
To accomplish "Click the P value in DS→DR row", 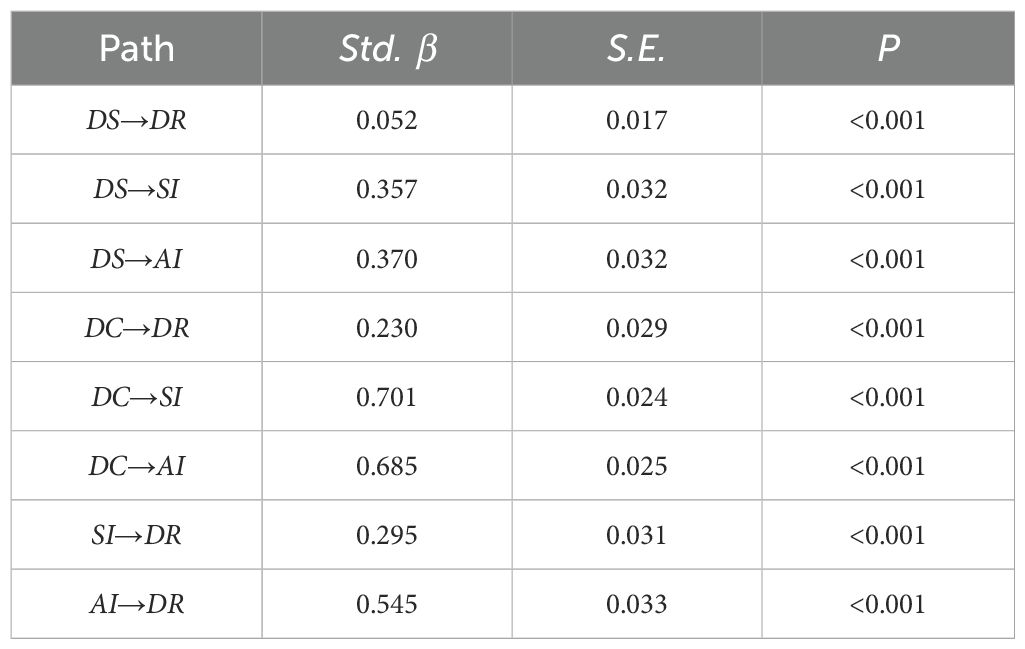I will pos(887,120).
